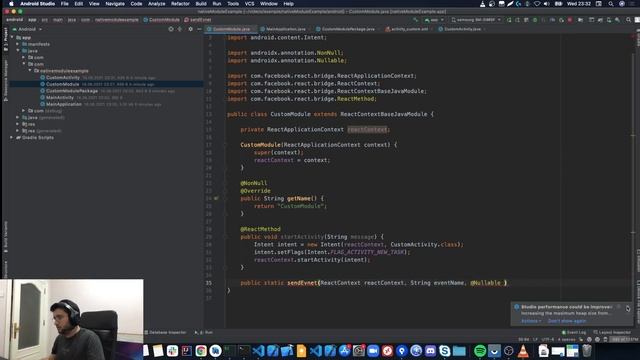Open the Event Log panel
640x360 pixels.
(574, 332)
